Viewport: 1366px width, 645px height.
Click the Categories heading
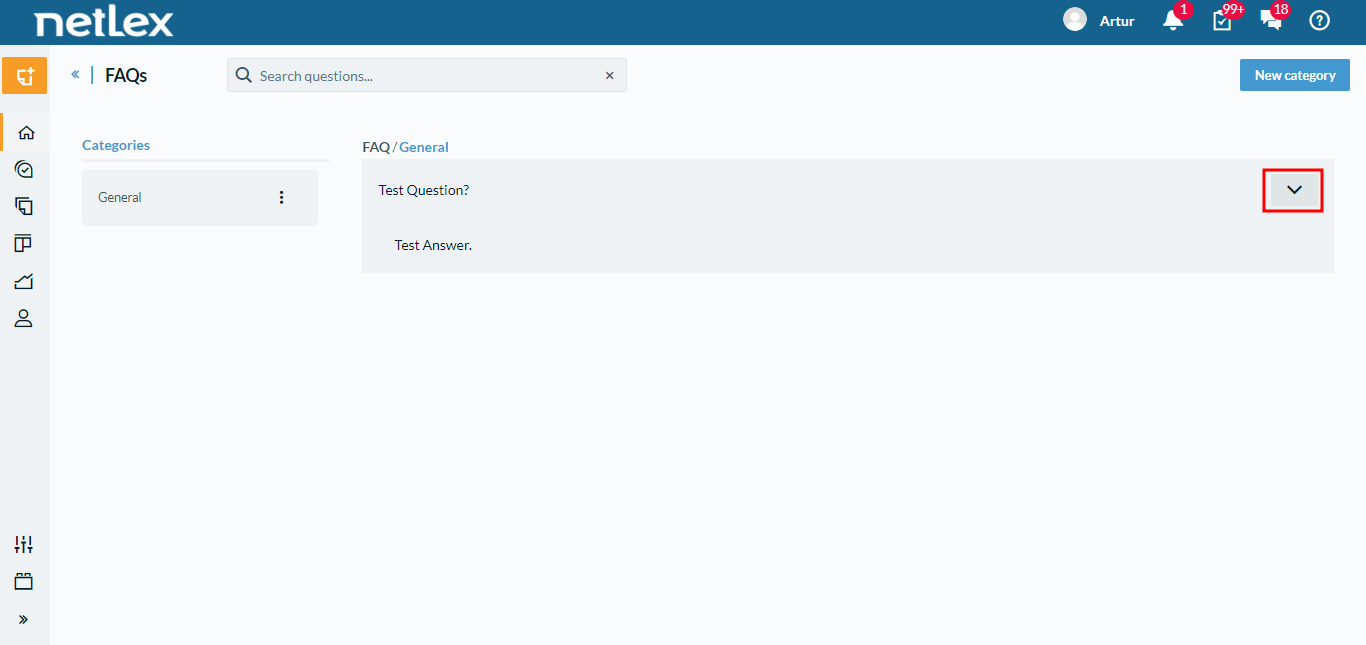[x=116, y=145]
